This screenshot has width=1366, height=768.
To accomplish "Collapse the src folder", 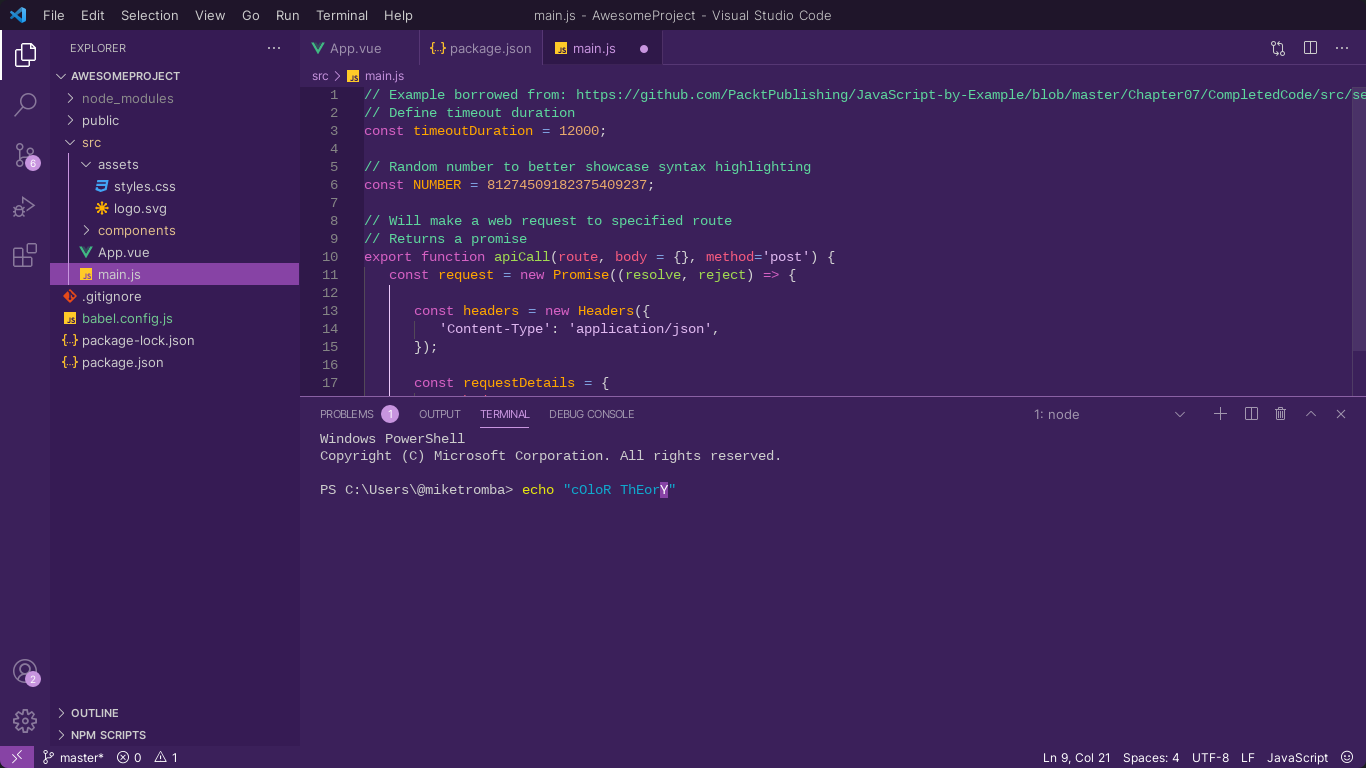I will coord(91,142).
